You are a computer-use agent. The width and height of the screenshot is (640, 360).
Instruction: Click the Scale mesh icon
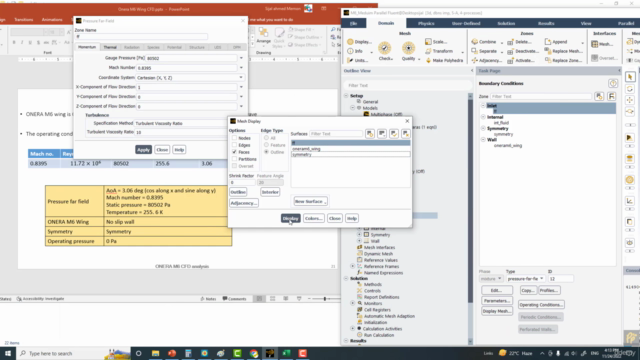pos(428,42)
